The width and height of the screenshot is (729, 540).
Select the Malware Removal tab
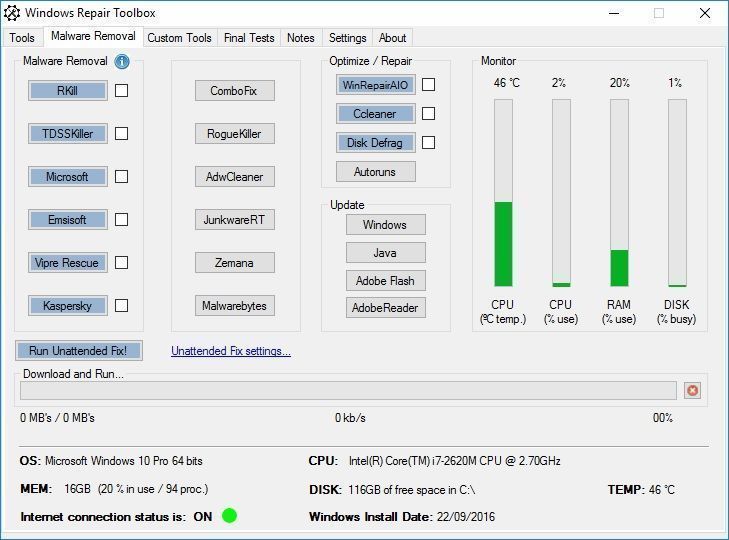tap(93, 36)
